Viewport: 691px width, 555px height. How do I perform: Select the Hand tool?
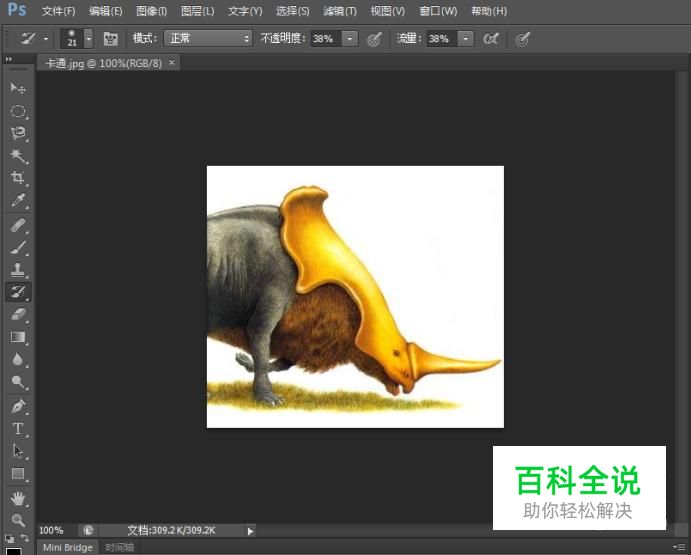click(18, 499)
